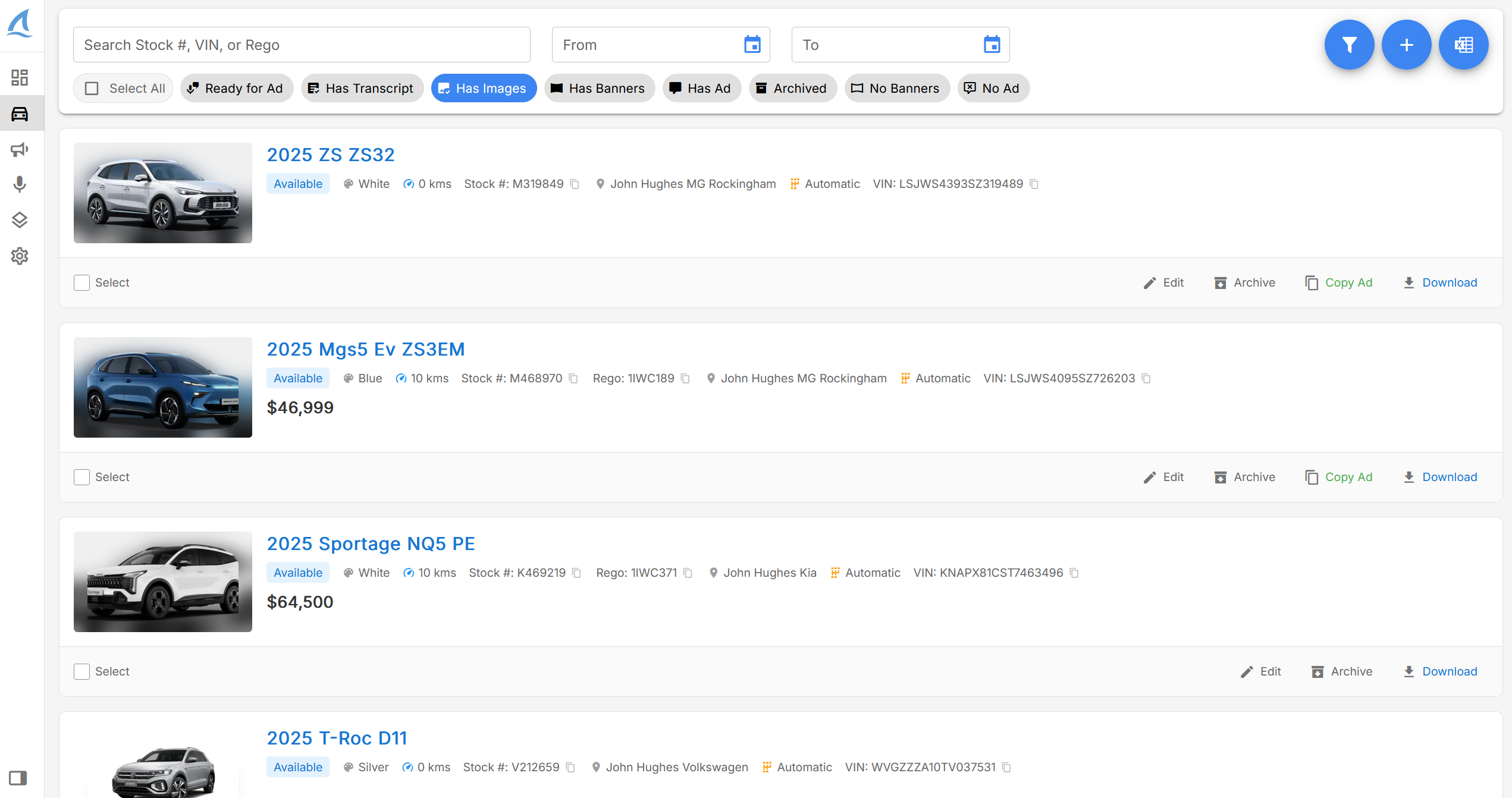Viewport: 1512px width, 798px height.
Task: Select the vehicles car icon in sidebar
Action: tap(20, 112)
